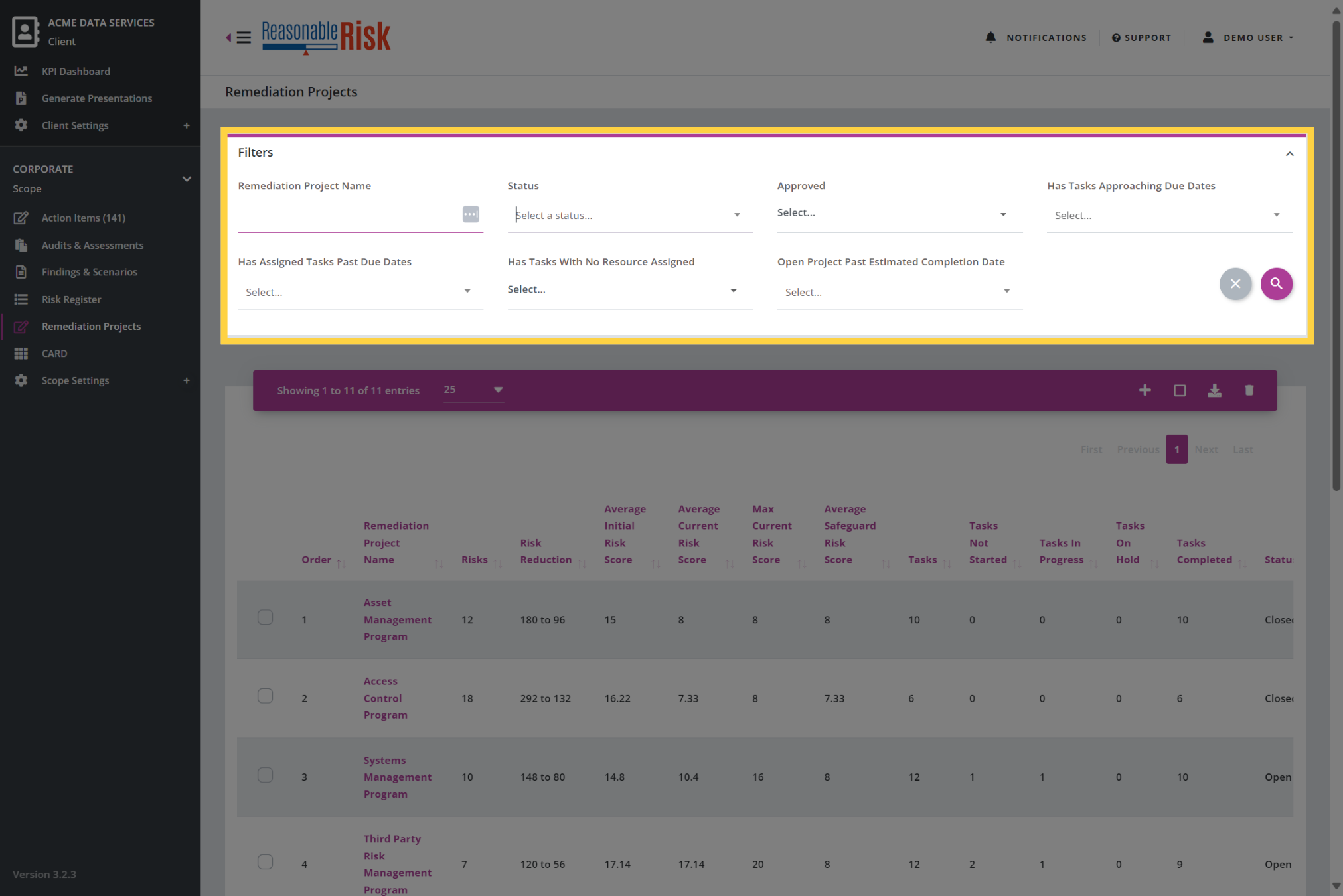The height and width of the screenshot is (896, 1343).
Task: Clear filters with the X button
Action: pos(1235,283)
